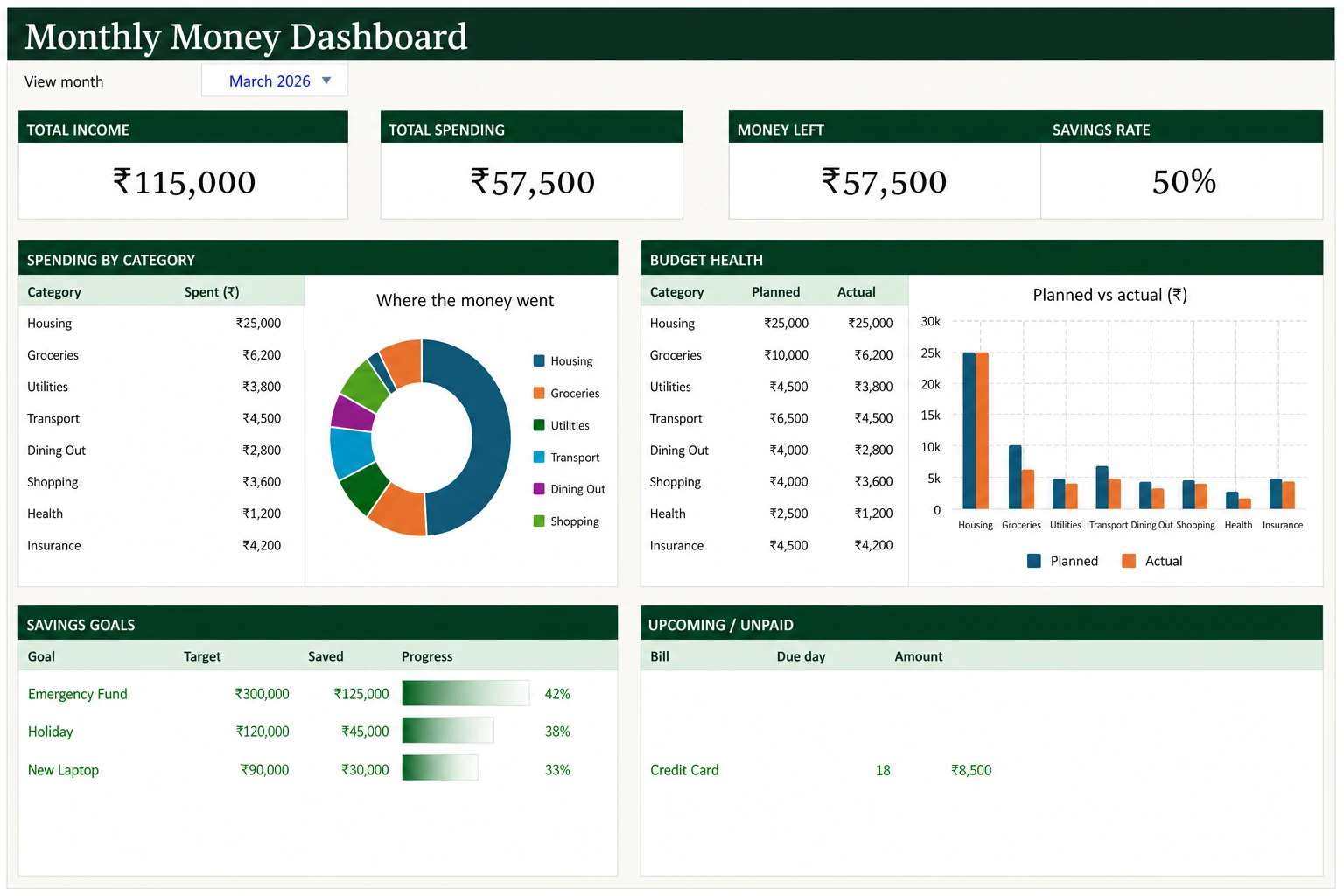Click the Planned legend swatch in bar chart
This screenshot has width=1344, height=896.
coord(1034,561)
